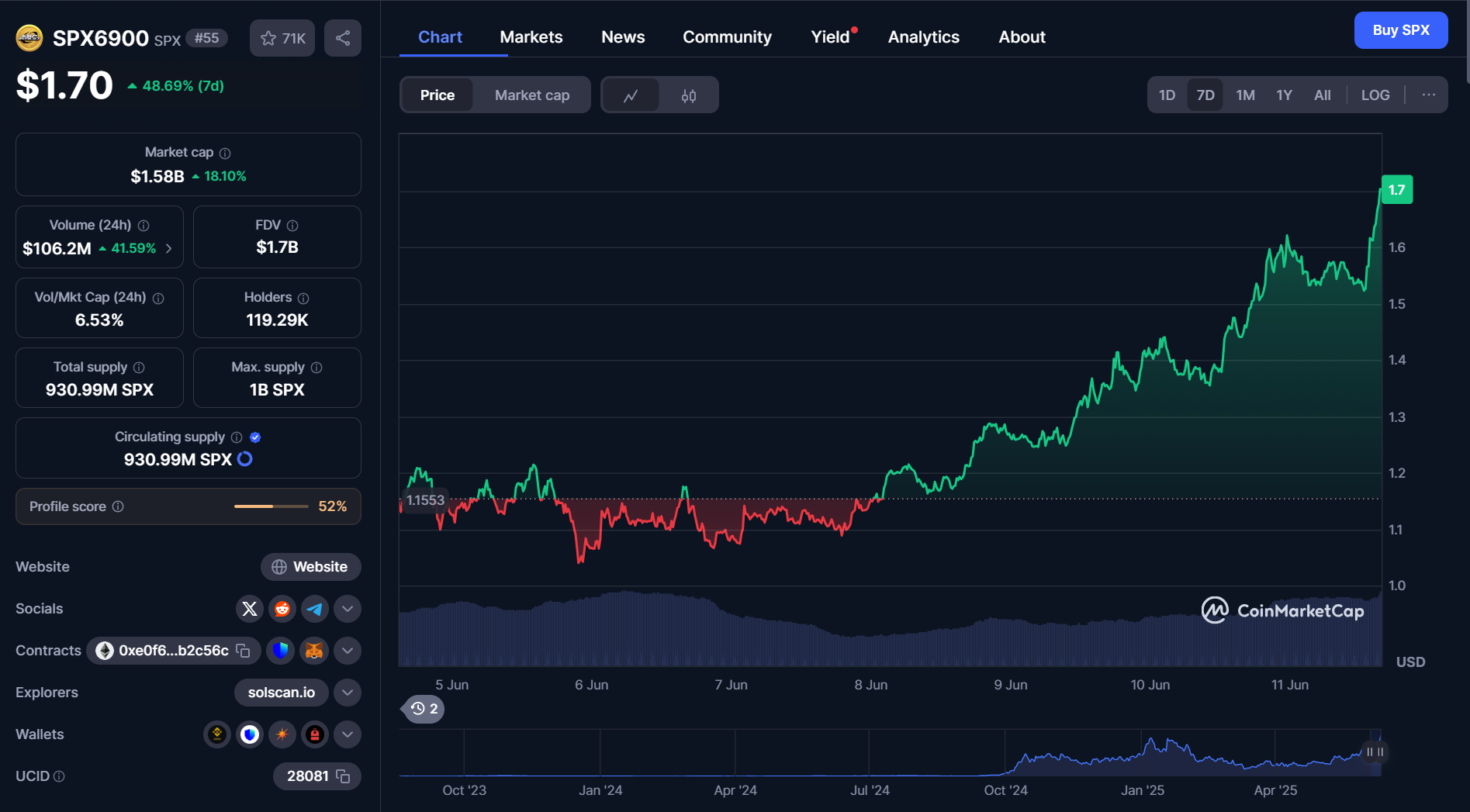Open the chart more-options ellipsis

[1429, 95]
